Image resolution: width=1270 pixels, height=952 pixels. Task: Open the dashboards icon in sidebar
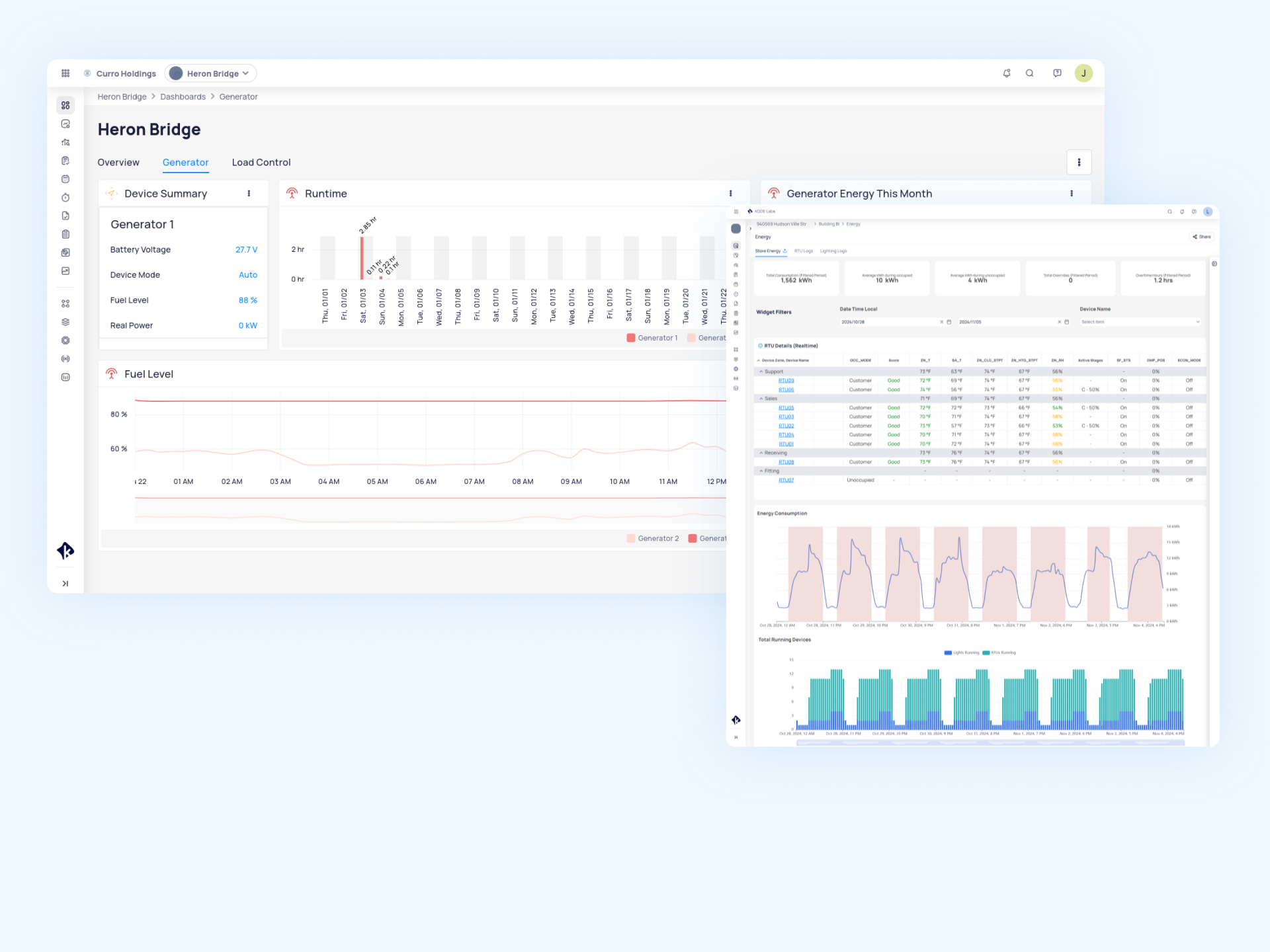tap(65, 105)
